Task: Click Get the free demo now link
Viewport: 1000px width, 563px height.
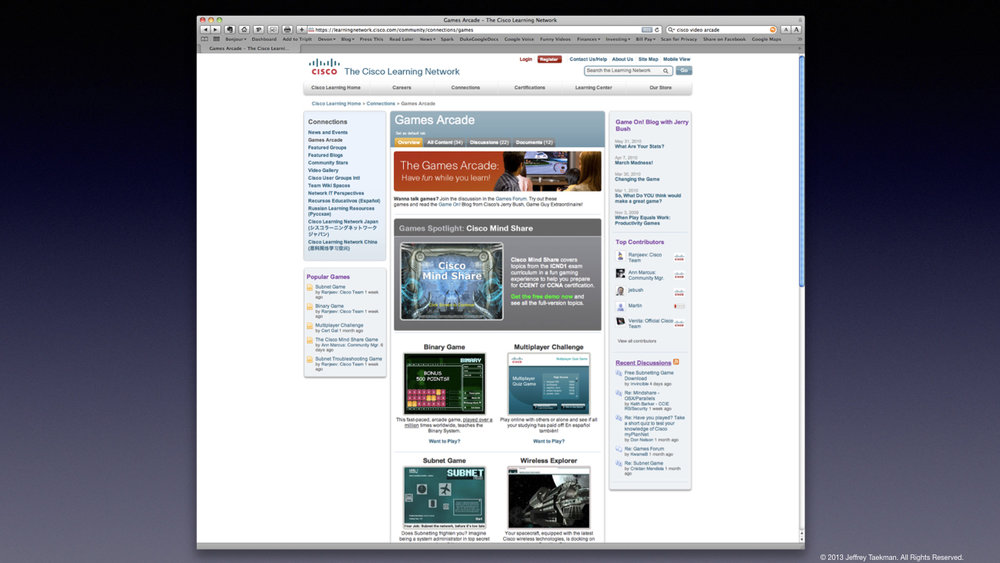Action: pos(541,296)
